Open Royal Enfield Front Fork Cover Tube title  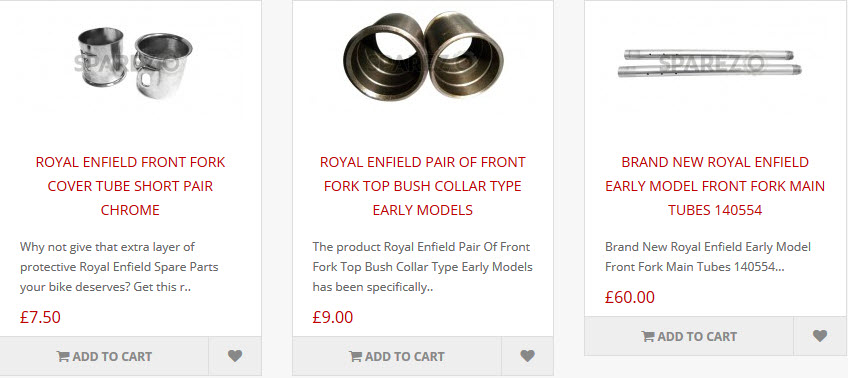click(130, 186)
